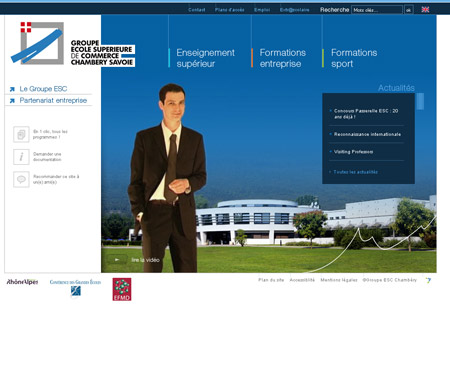This screenshot has height=390, width=450.
Task: Open Enseignement supérieur section
Action: [205, 58]
